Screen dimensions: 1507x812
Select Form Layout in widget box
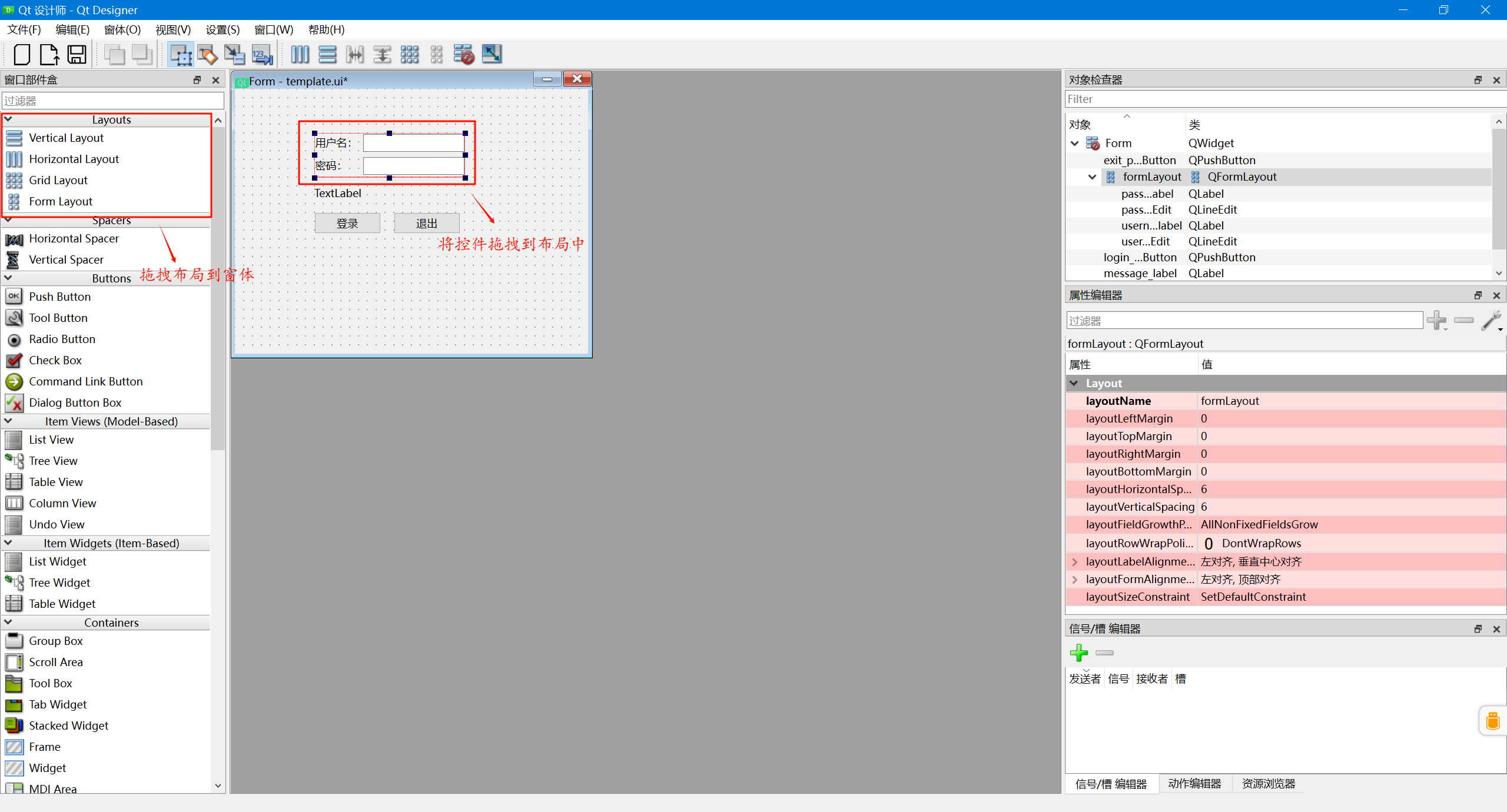click(x=61, y=202)
